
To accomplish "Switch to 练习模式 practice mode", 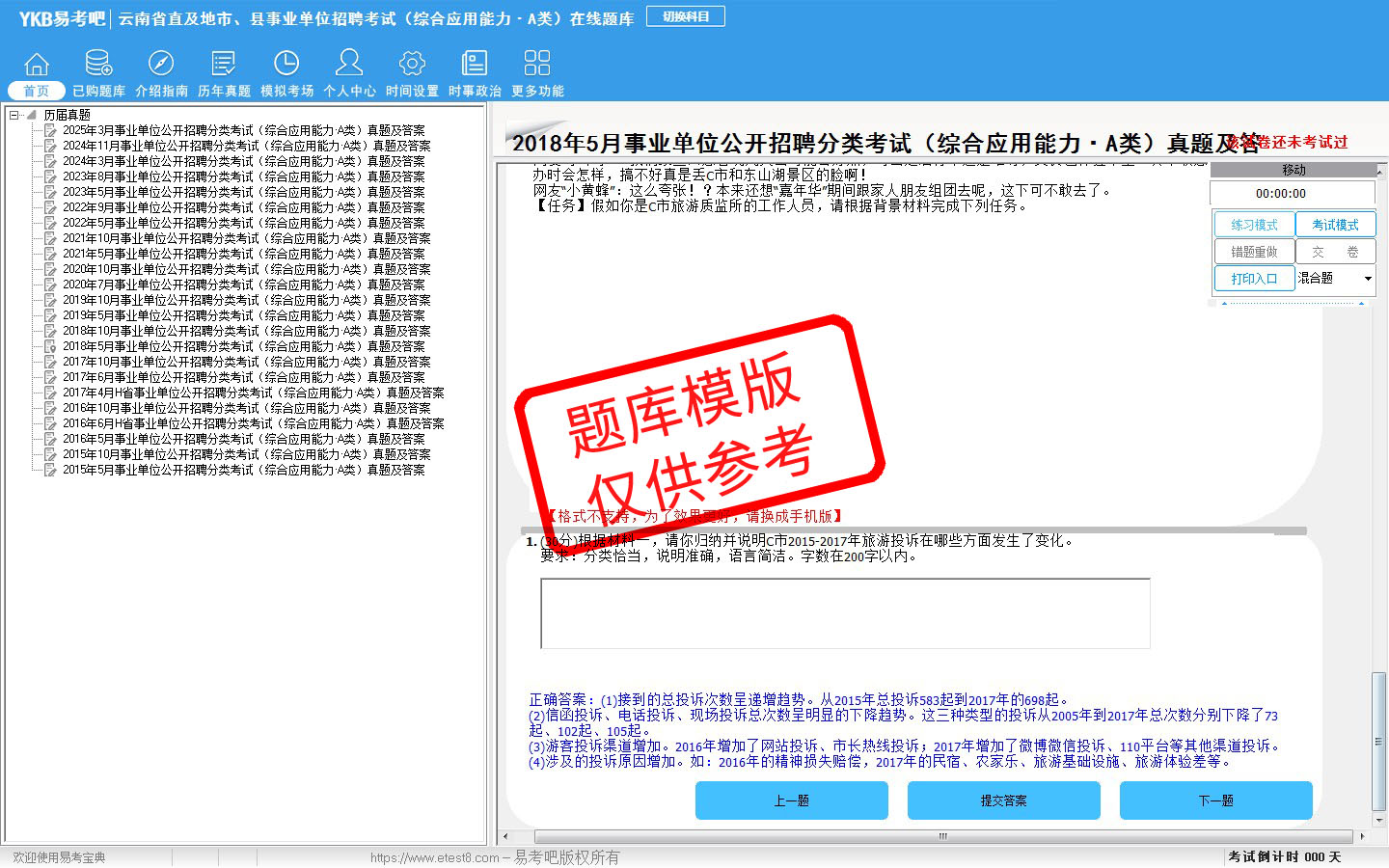I will 1254,225.
